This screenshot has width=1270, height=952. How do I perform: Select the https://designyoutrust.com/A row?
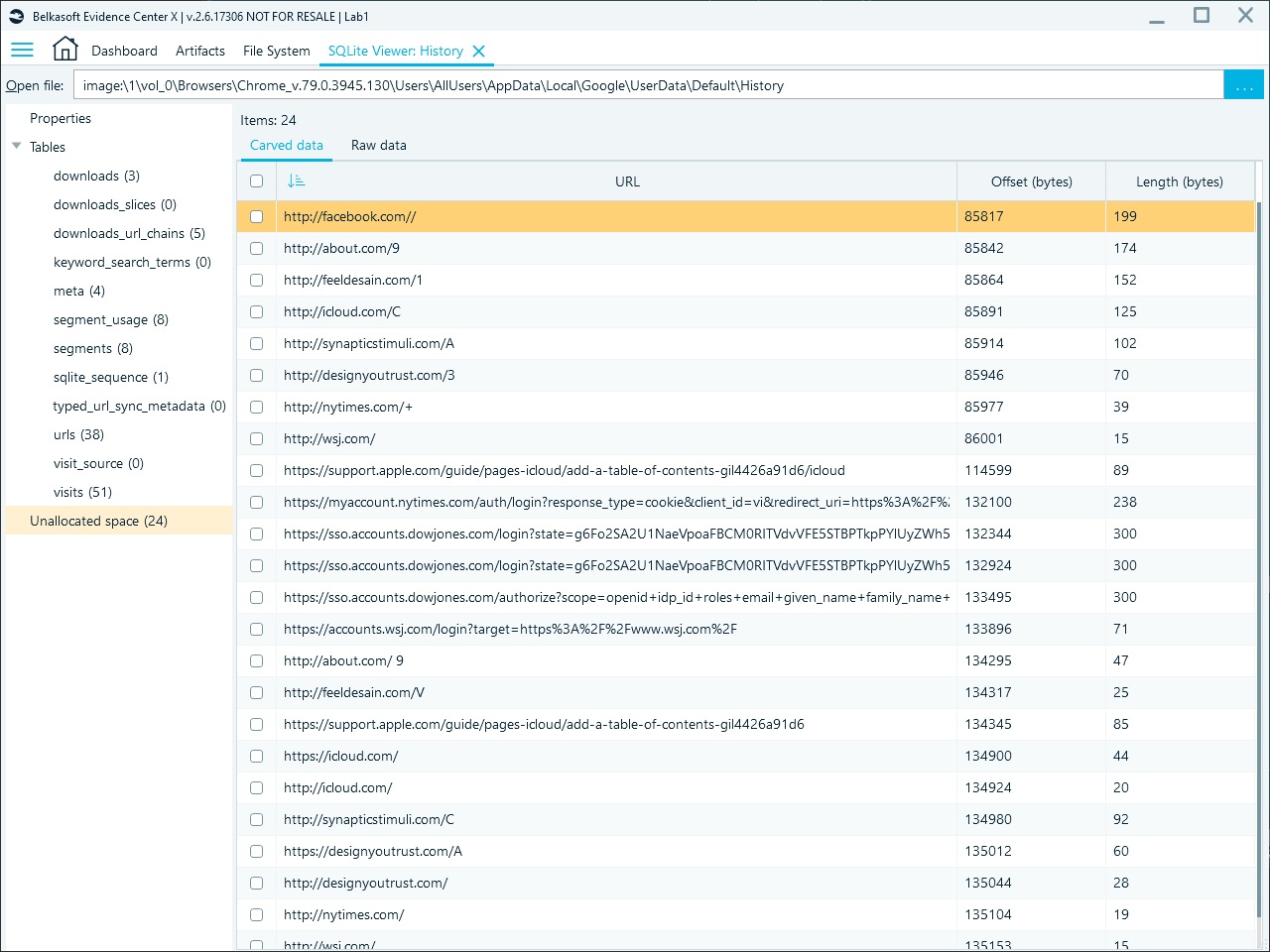coord(745,851)
